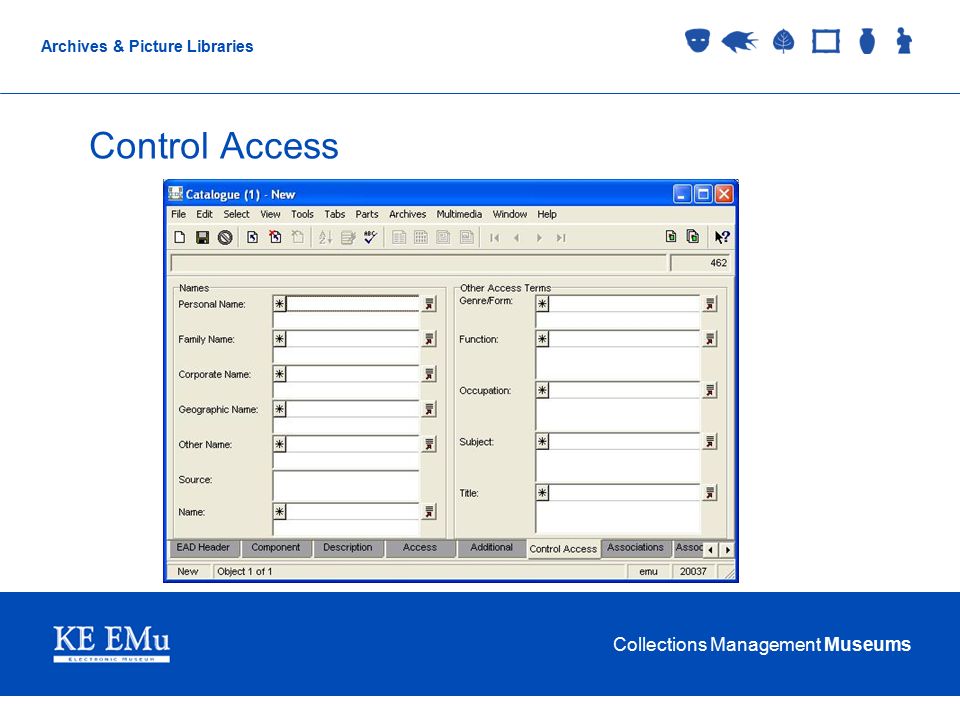Click attach button beside Family Name

click(x=430, y=339)
